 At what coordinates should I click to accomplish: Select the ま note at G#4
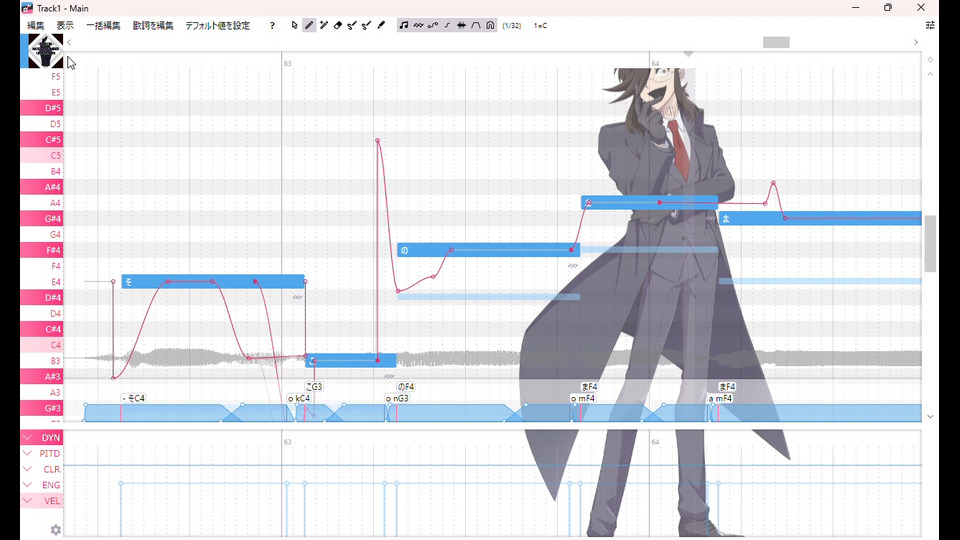[820, 219]
